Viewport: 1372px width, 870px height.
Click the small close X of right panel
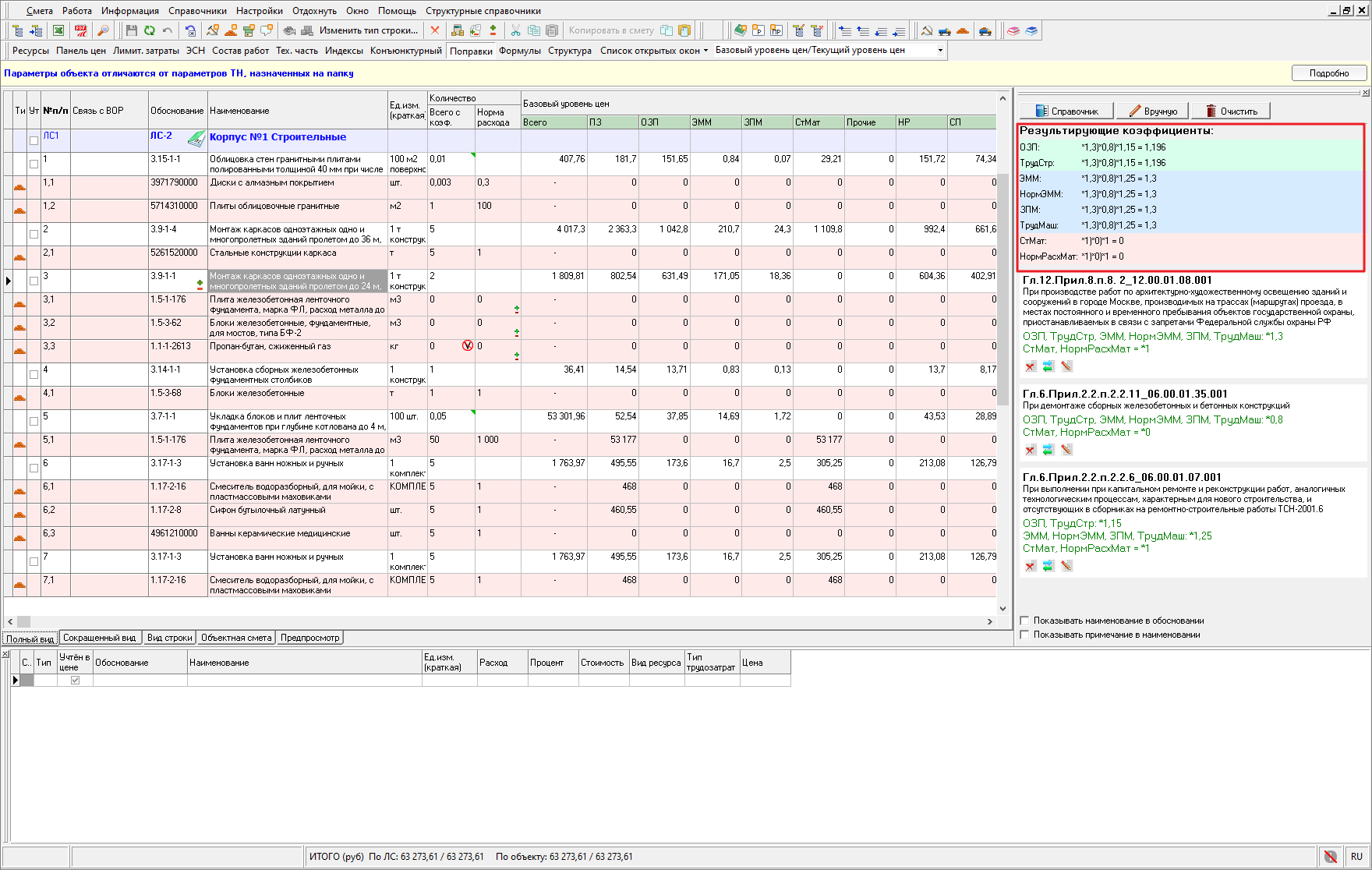click(x=1365, y=93)
